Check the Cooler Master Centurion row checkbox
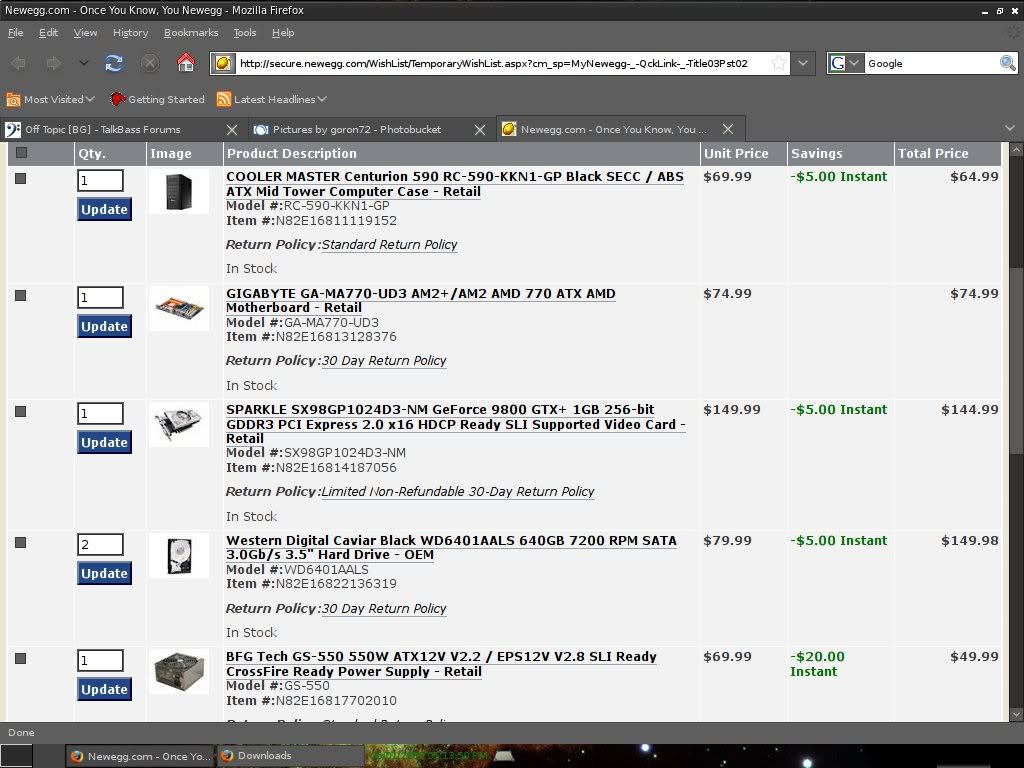The image size is (1024, 768). (21, 178)
